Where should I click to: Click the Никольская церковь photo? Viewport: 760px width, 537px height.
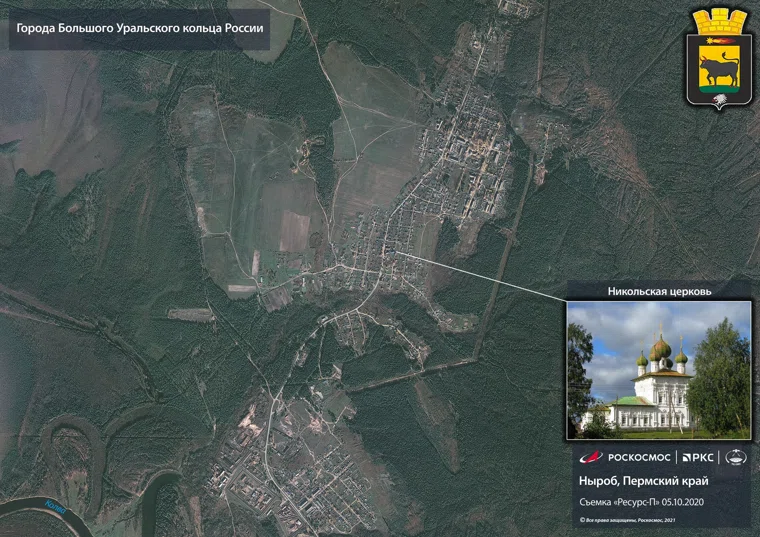tap(658, 370)
